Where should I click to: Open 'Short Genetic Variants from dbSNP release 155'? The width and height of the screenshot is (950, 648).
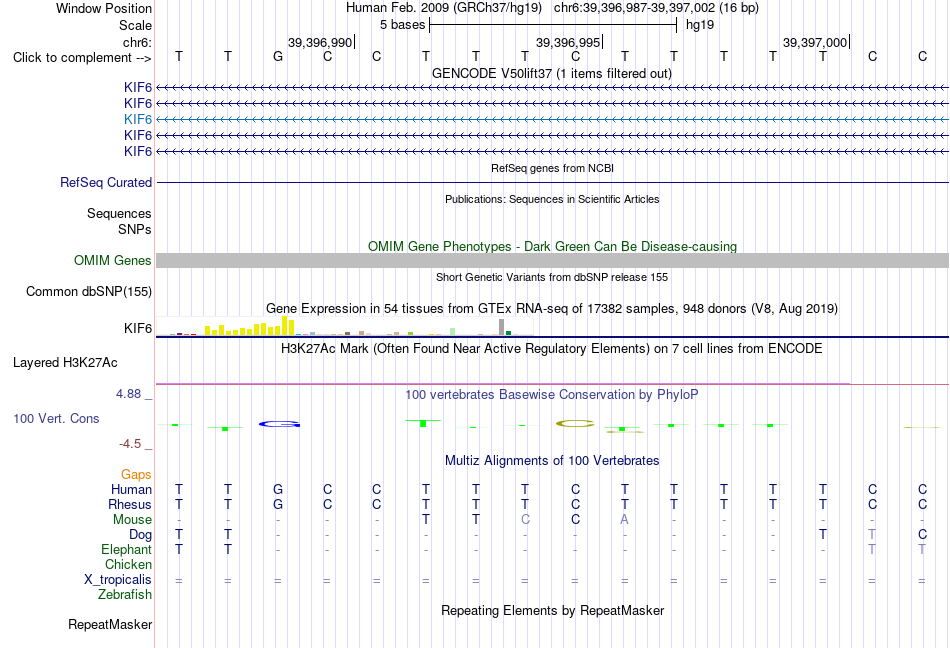(552, 277)
